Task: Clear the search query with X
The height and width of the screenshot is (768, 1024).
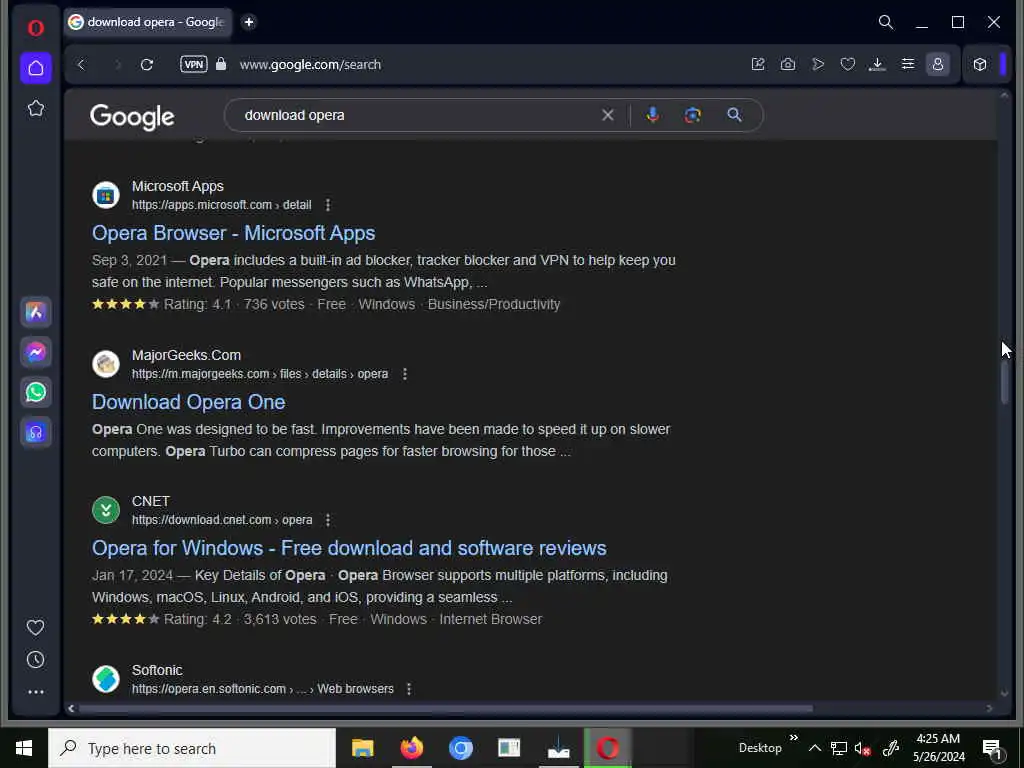Action: (607, 115)
